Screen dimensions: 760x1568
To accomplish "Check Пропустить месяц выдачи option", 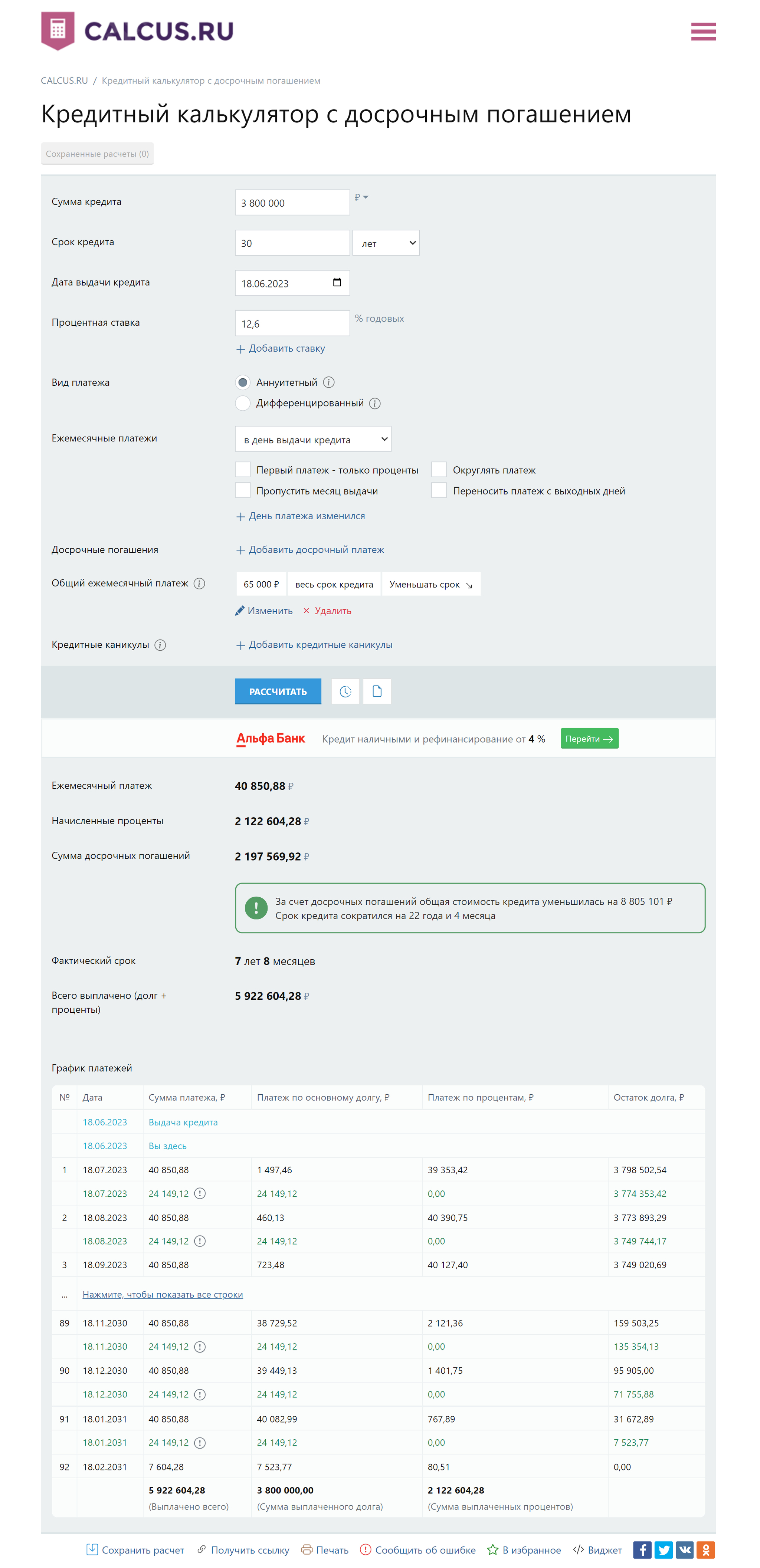I will click(x=243, y=490).
